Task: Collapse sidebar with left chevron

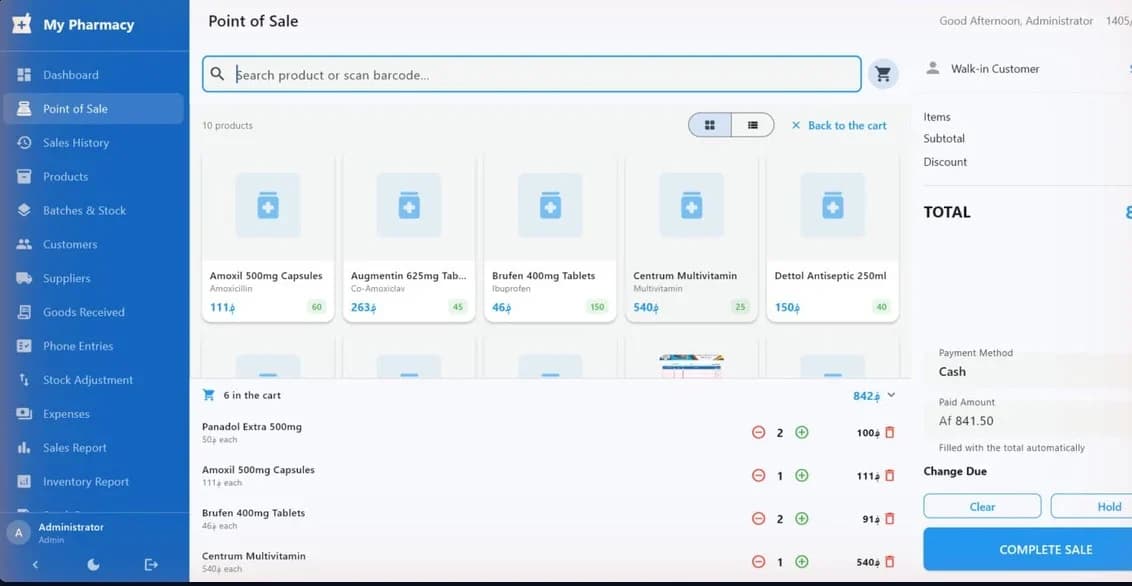Action: coord(35,564)
